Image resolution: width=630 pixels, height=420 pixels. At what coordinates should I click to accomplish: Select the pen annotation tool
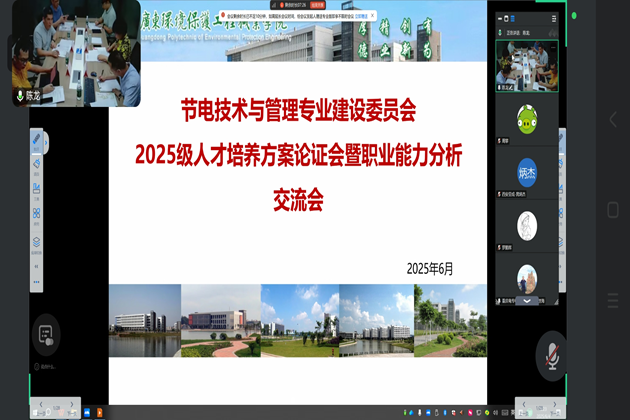(37, 140)
